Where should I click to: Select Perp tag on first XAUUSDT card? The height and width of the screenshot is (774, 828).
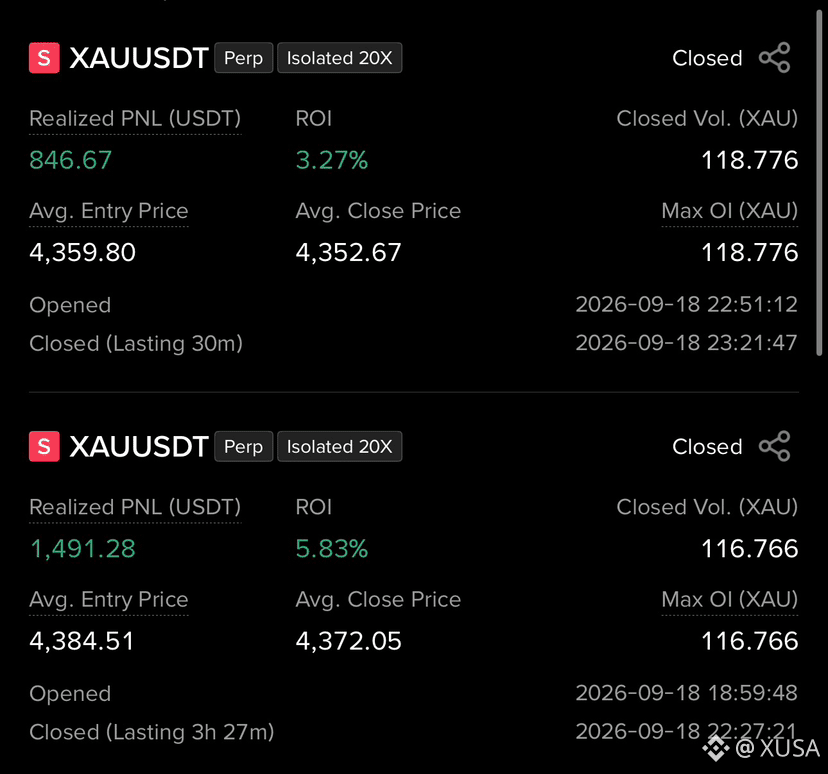pos(243,58)
